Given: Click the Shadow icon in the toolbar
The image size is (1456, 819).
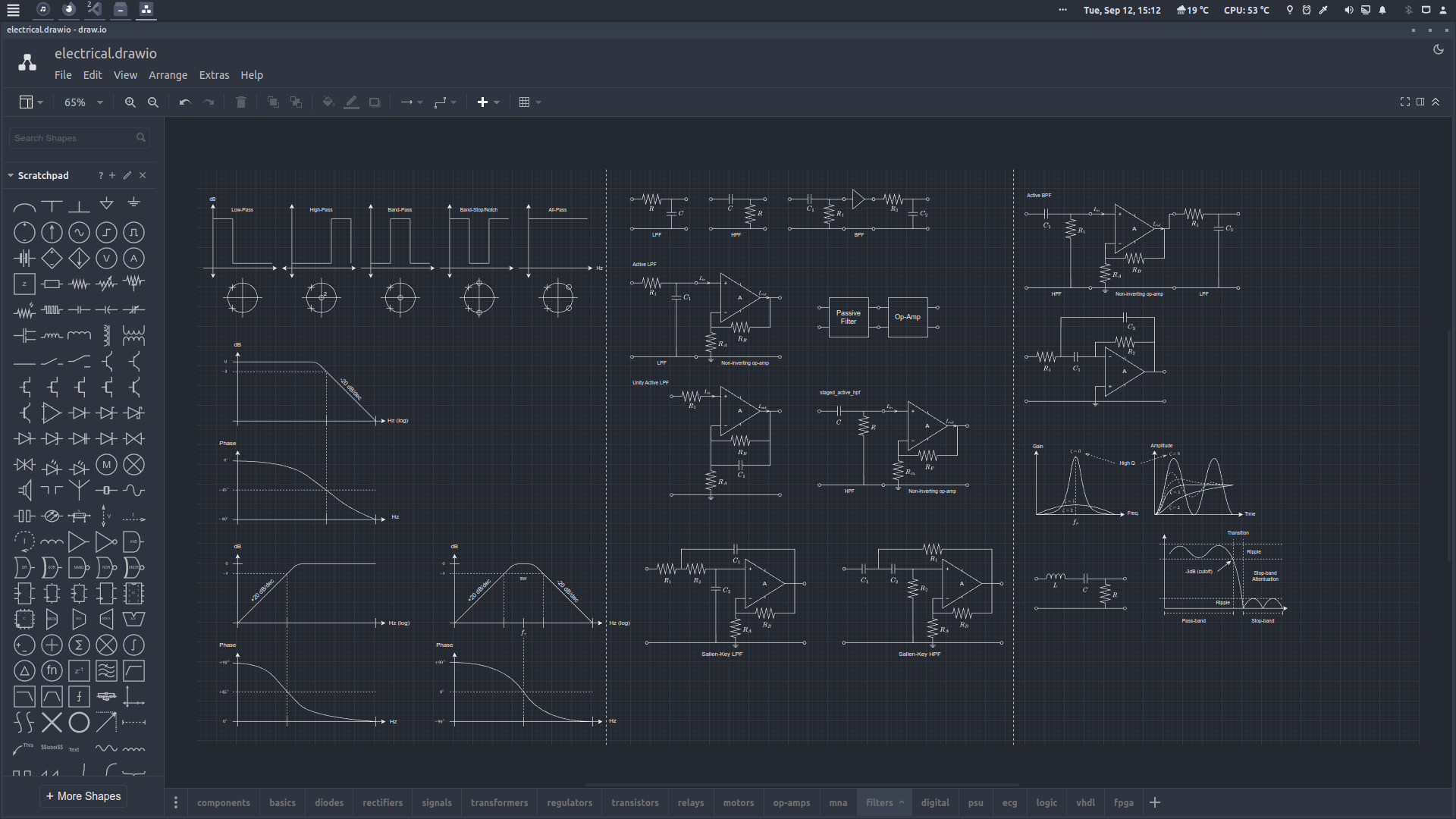Looking at the screenshot, I should [375, 102].
